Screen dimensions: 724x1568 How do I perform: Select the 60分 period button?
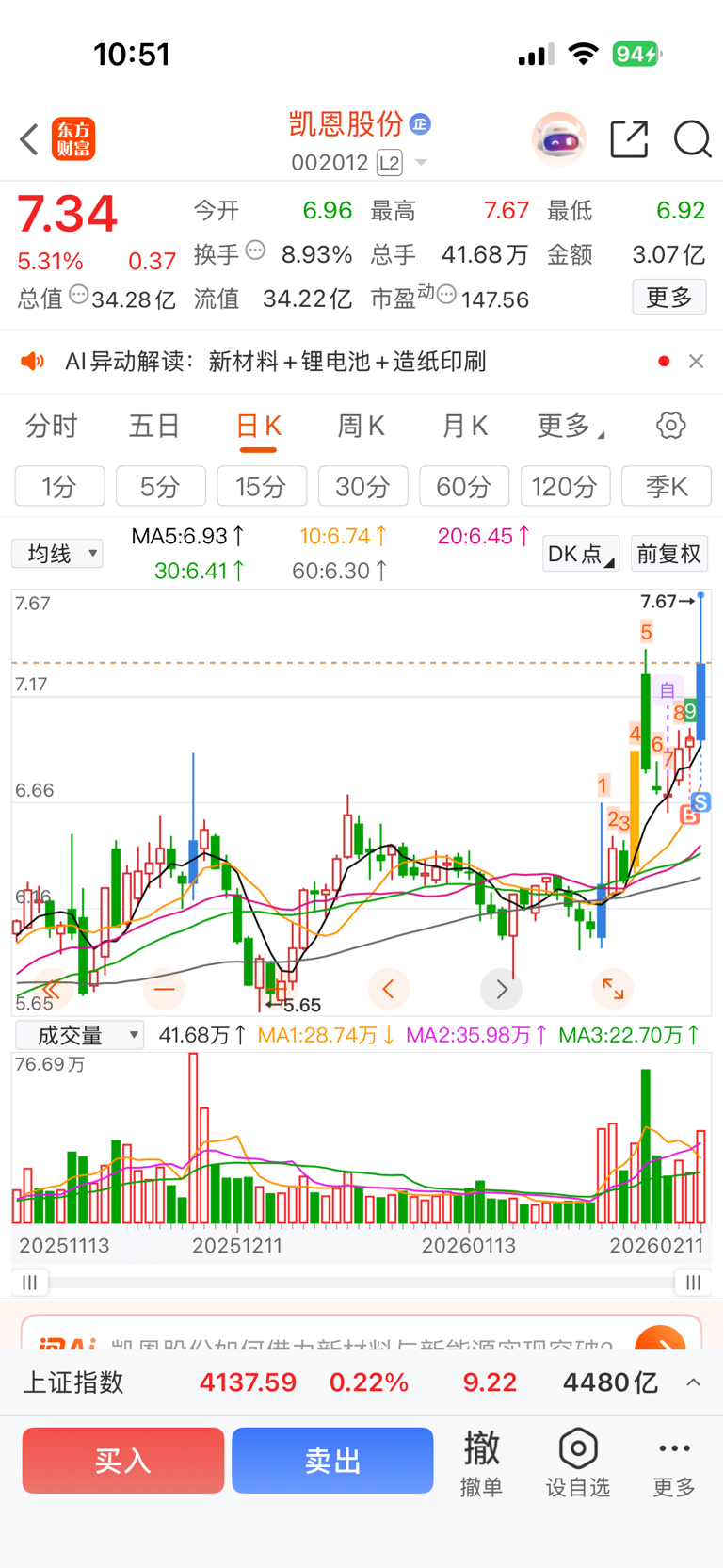pos(464,487)
